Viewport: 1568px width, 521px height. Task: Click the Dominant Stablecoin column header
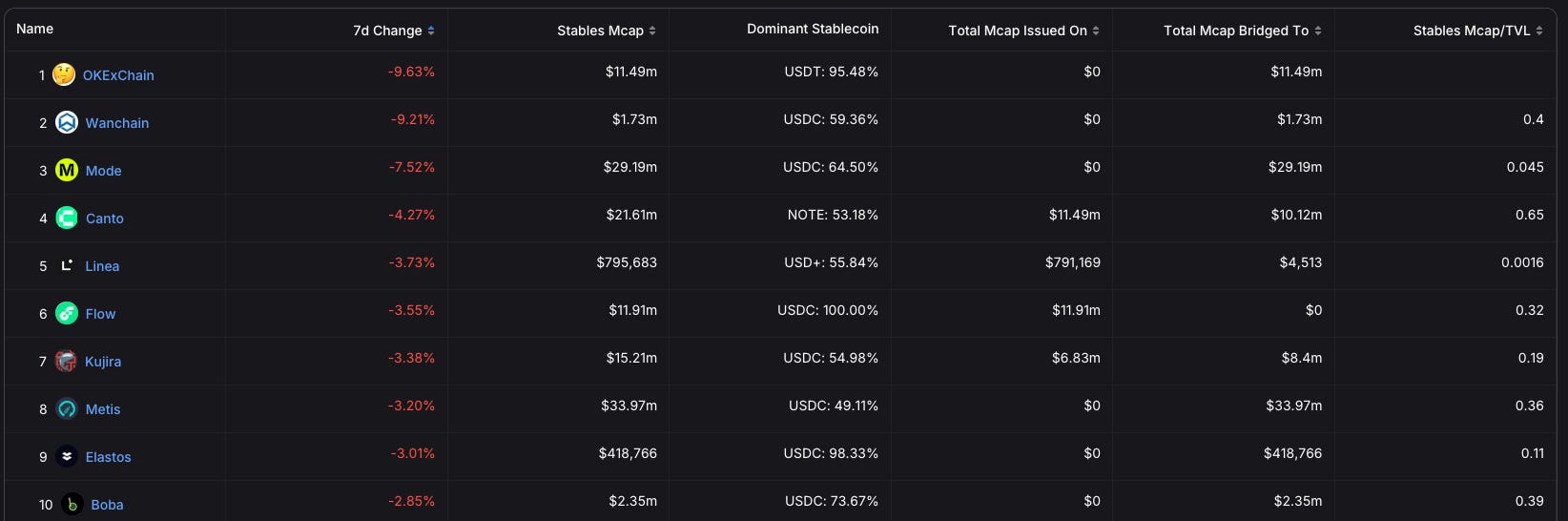click(x=813, y=29)
